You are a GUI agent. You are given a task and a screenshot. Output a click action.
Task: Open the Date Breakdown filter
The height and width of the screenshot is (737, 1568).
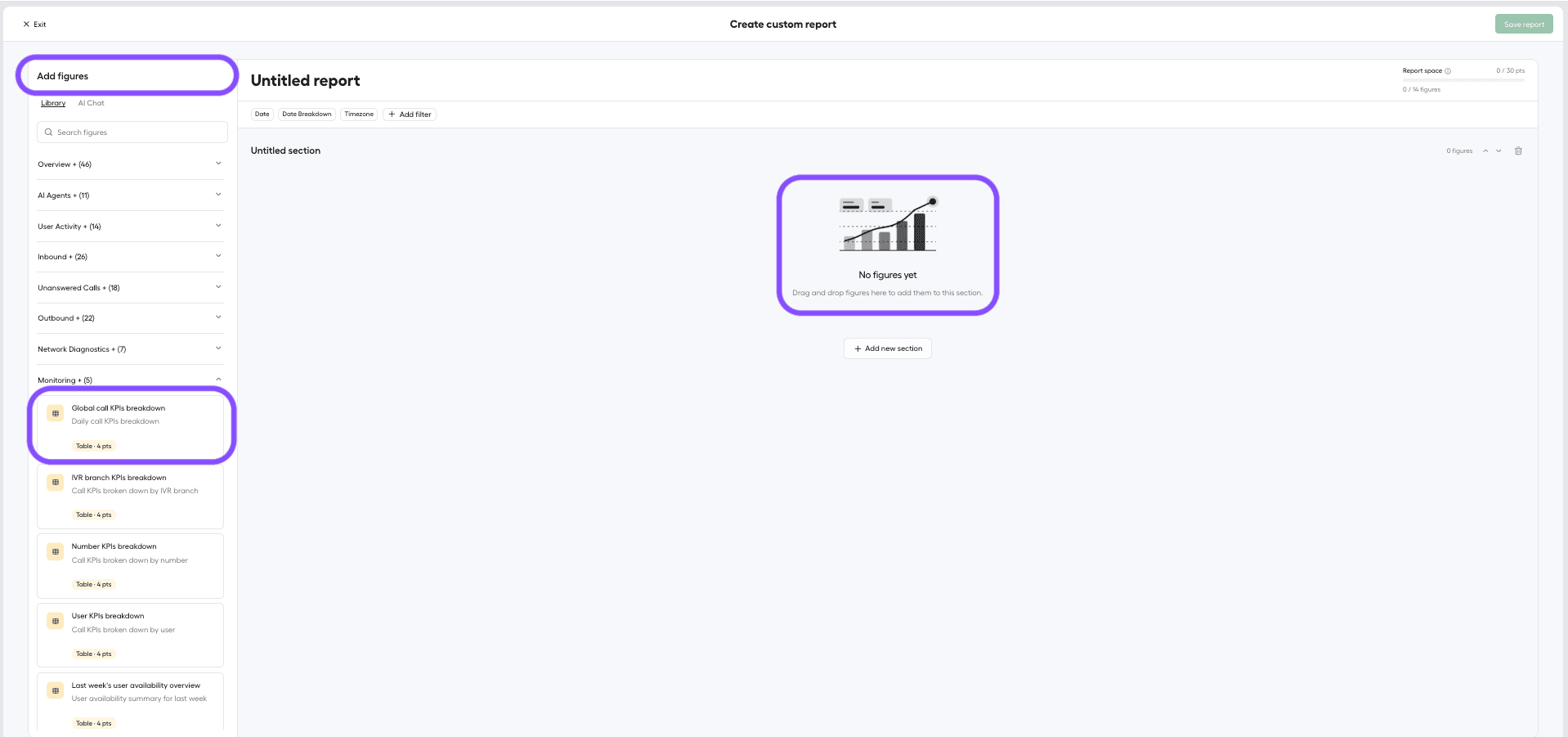click(307, 115)
